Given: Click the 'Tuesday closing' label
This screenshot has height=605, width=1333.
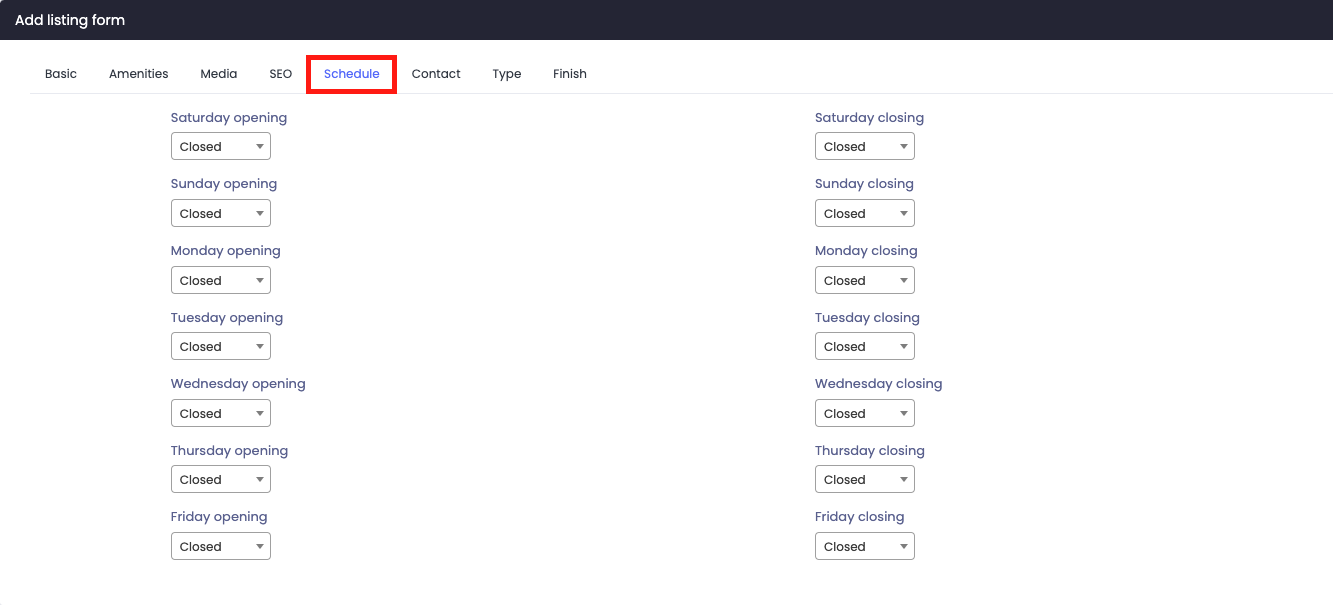Looking at the screenshot, I should coord(867,318).
